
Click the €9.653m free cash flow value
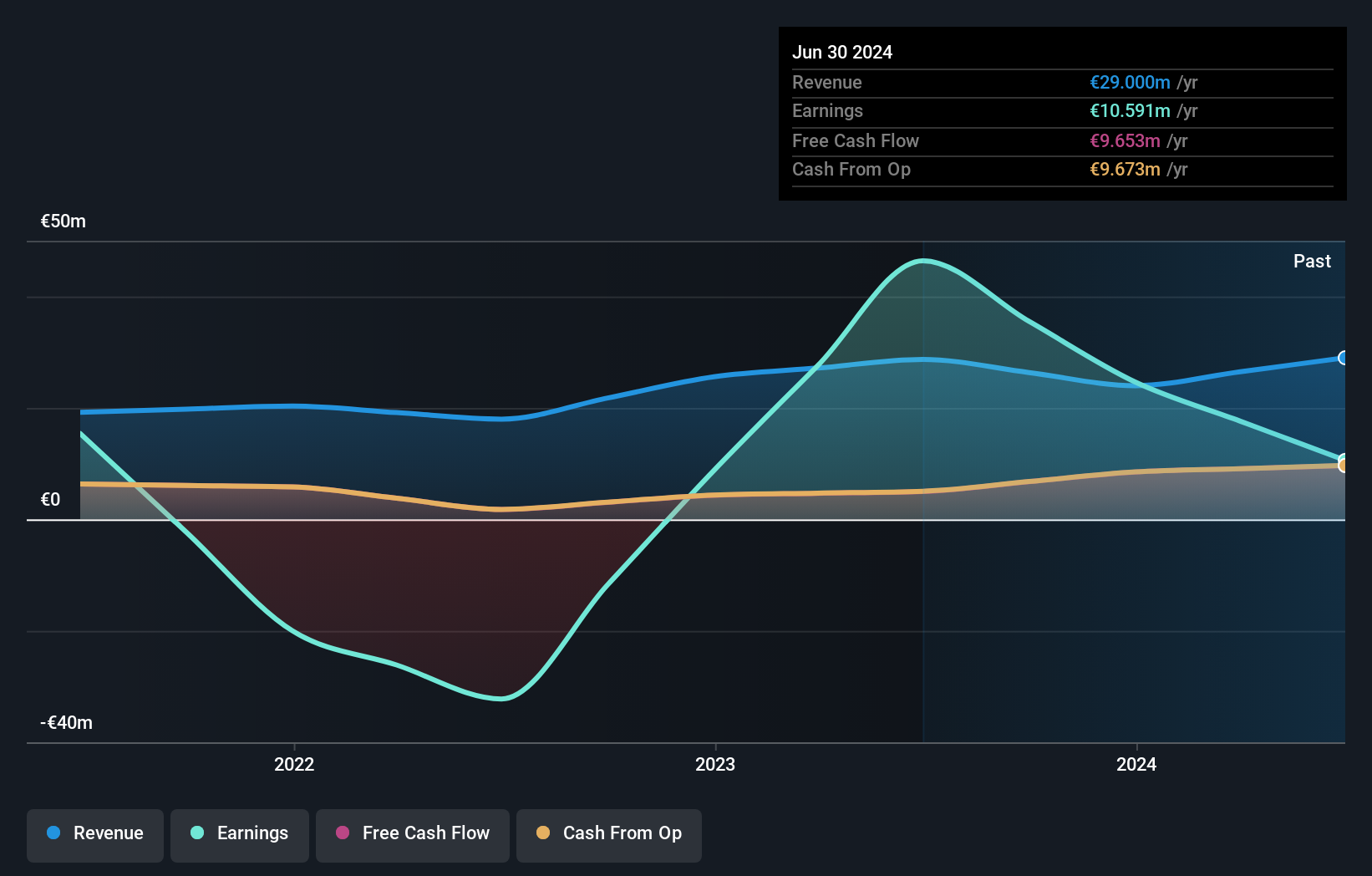[x=1125, y=141]
